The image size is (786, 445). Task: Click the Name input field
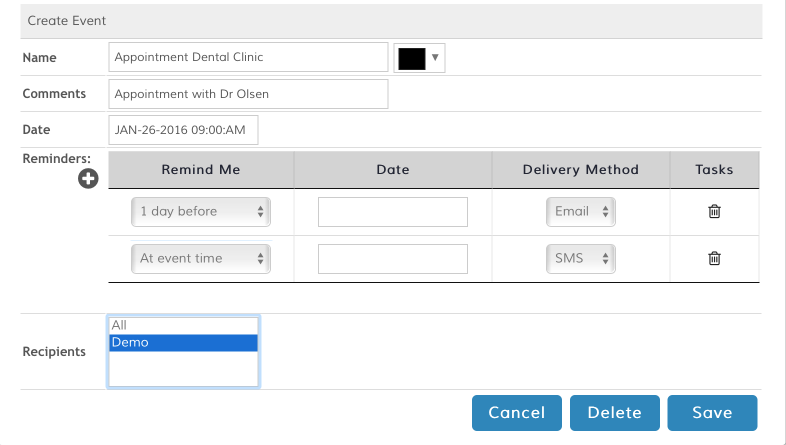tap(248, 57)
